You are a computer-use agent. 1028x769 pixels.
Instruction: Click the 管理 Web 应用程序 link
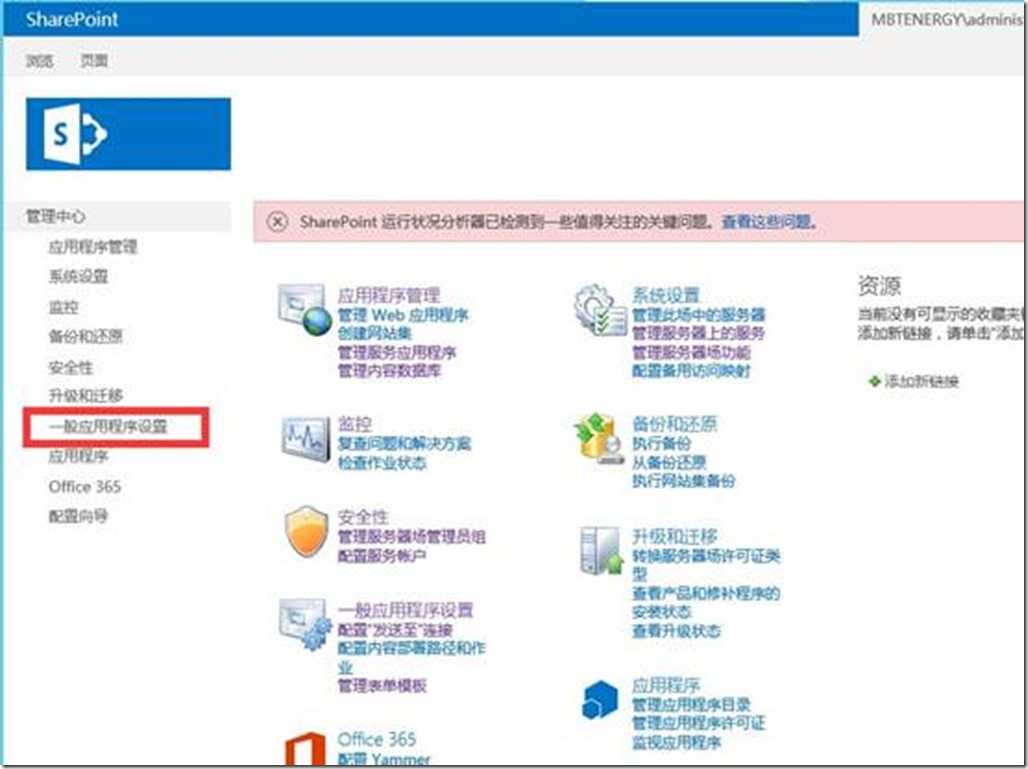403,315
